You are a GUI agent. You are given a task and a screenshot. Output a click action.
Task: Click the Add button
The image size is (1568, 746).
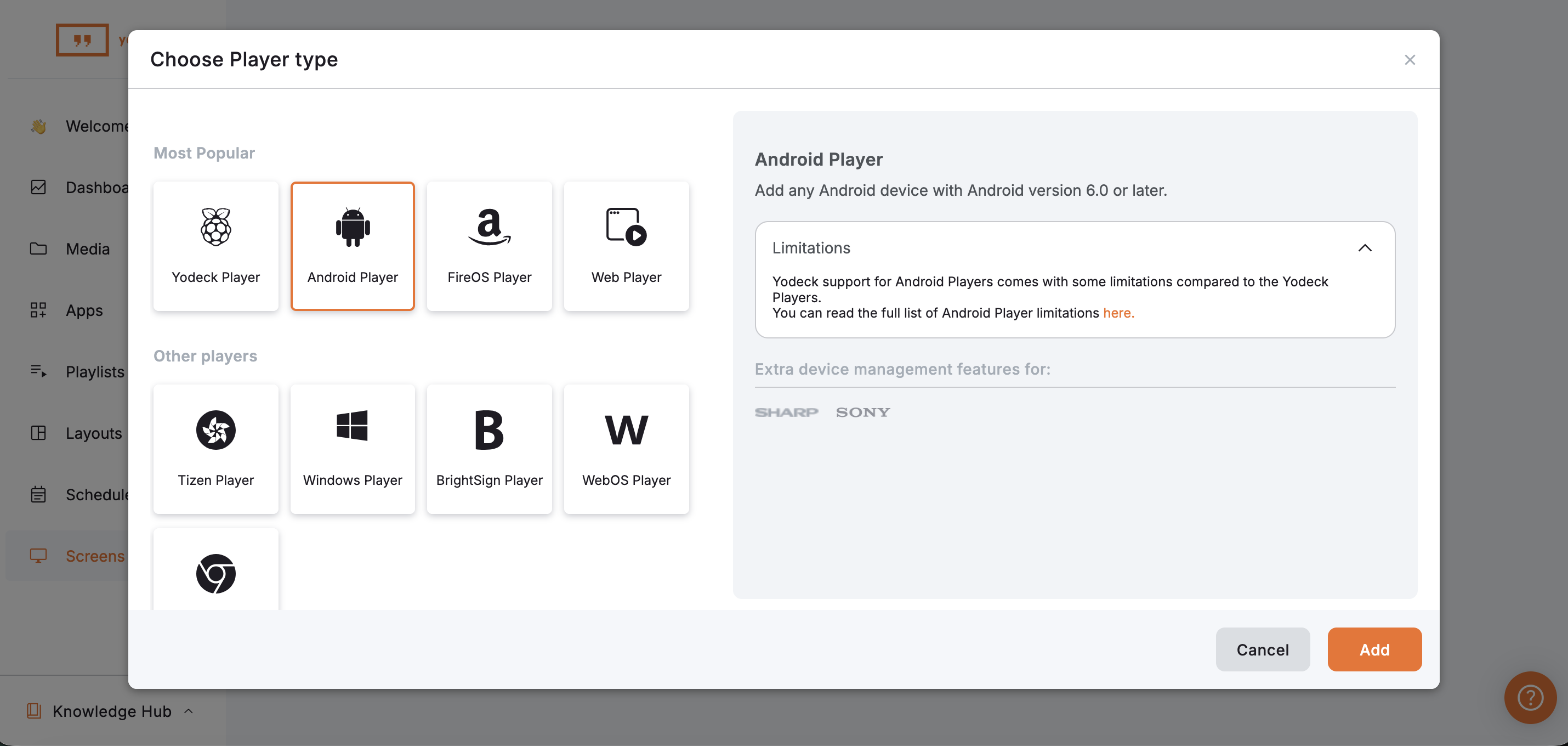[1374, 649]
